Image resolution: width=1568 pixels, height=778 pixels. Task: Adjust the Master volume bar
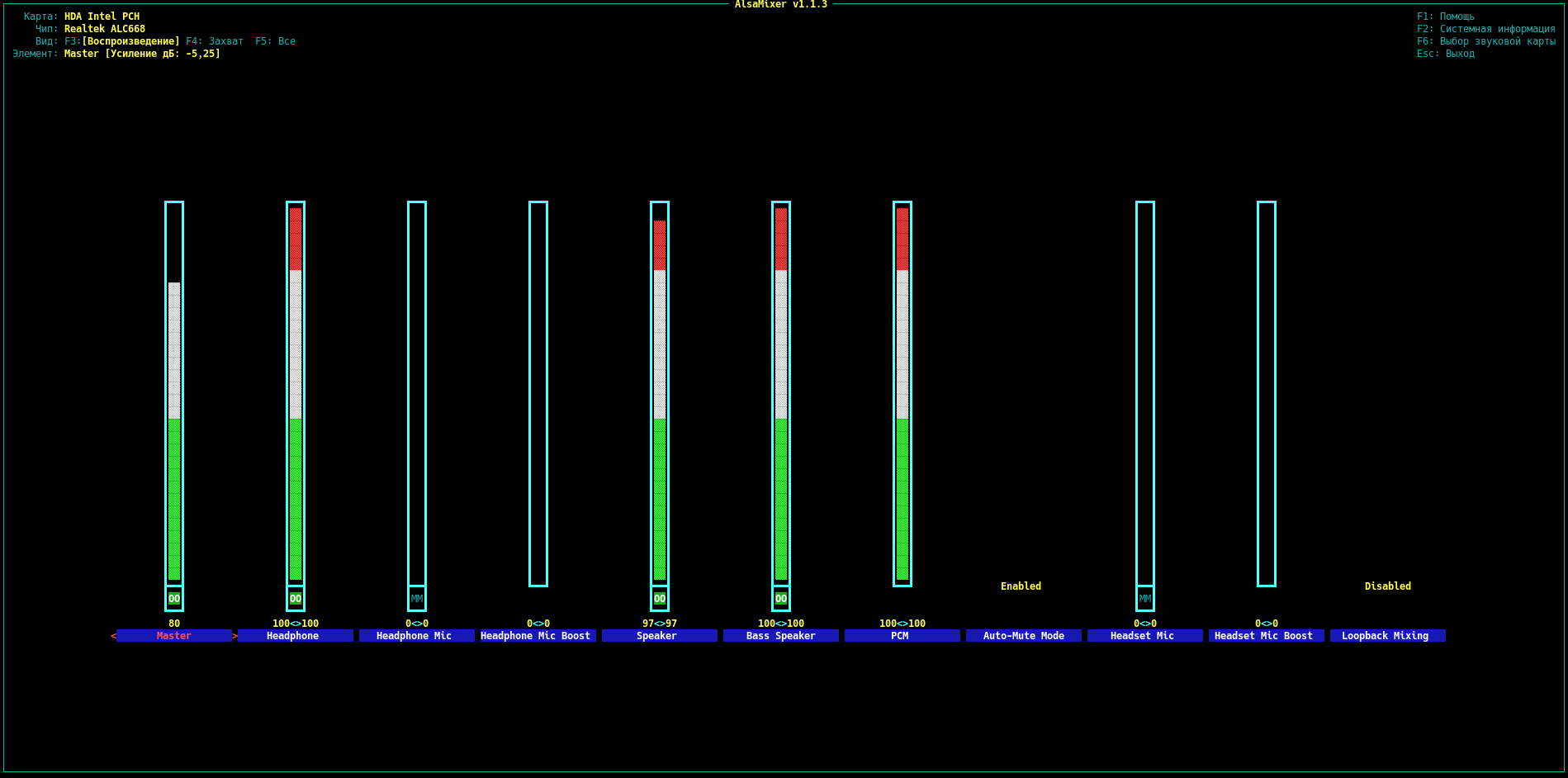(x=174, y=394)
